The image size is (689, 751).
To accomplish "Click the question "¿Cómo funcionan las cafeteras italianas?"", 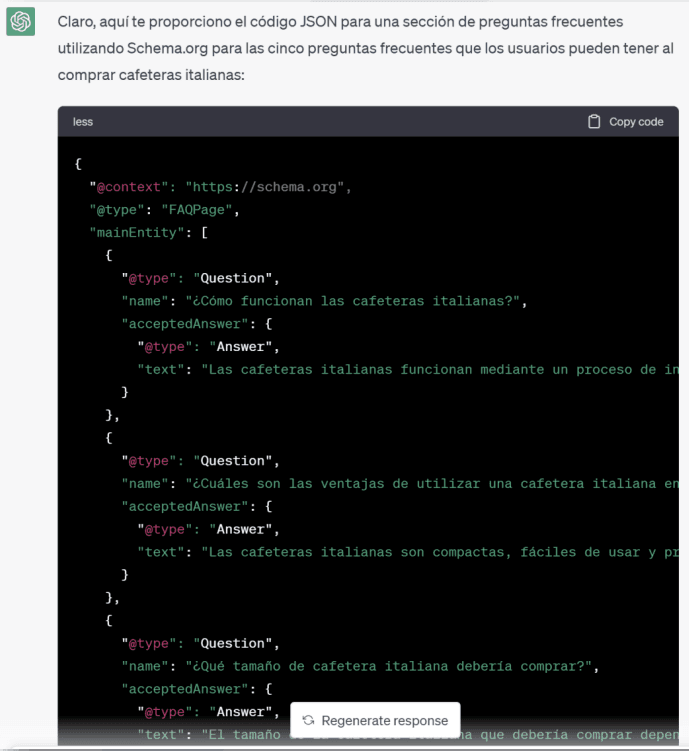I will [355, 301].
